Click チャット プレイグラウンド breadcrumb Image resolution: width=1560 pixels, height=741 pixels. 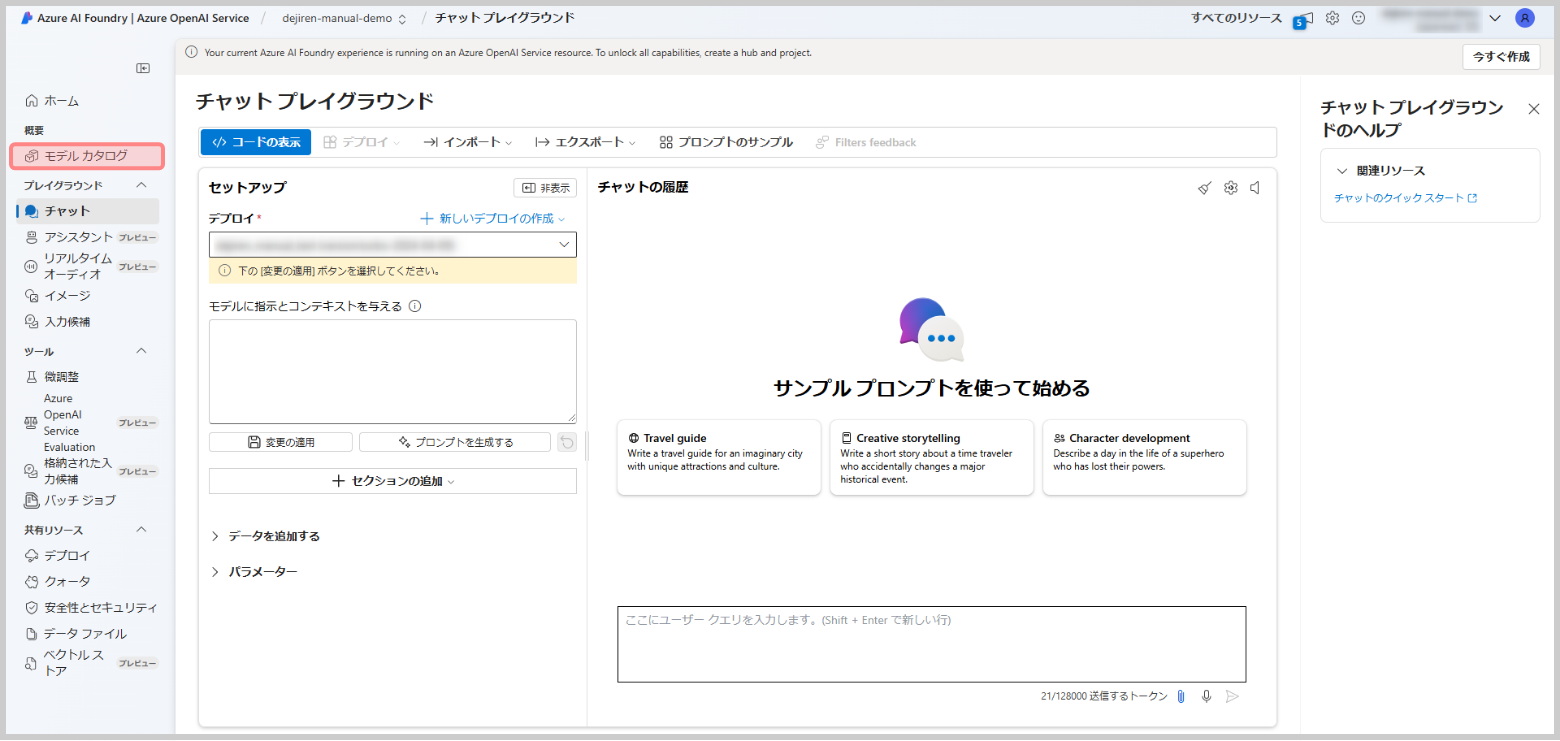click(x=505, y=18)
